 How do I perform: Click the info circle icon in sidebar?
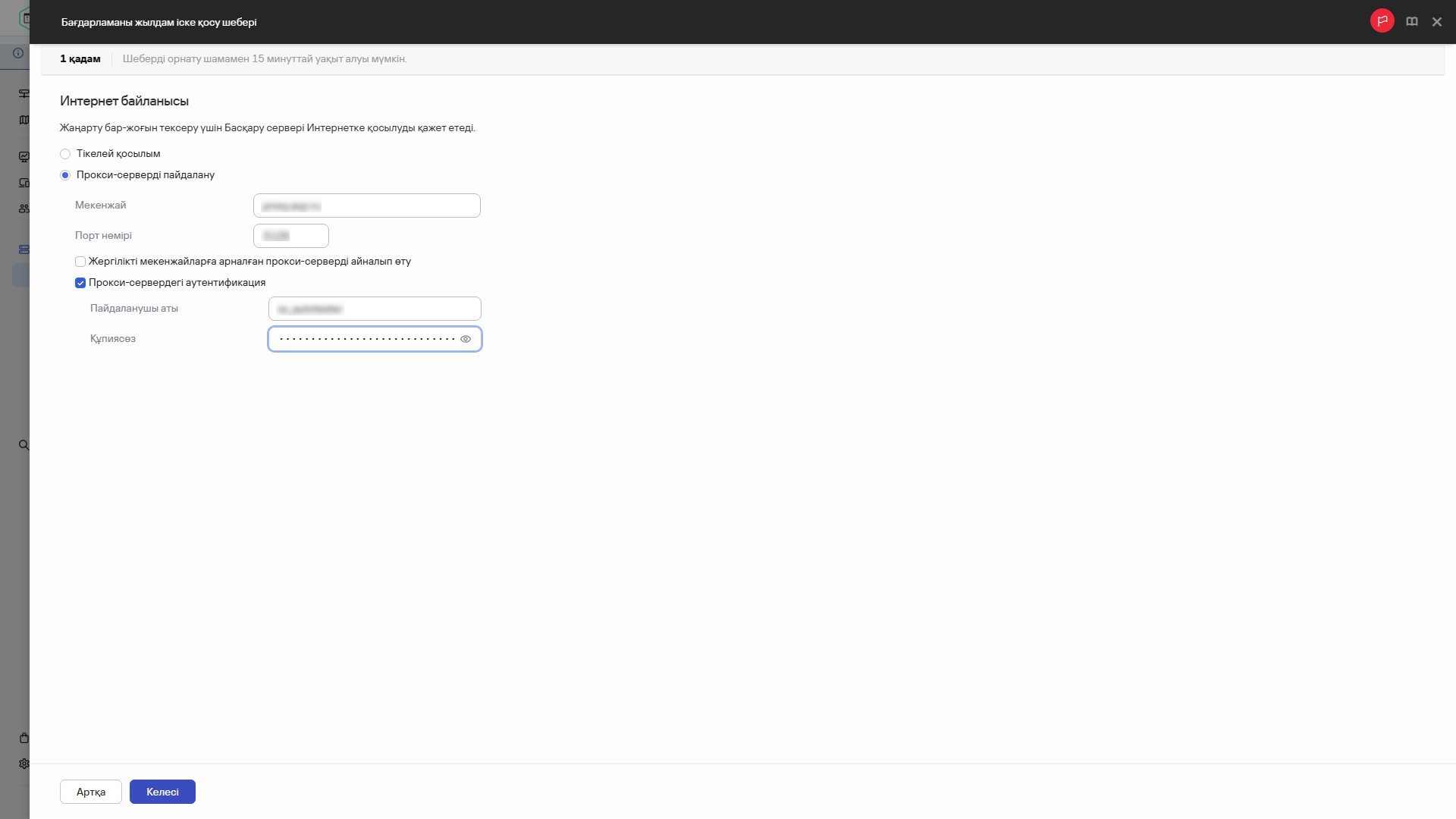pyautogui.click(x=18, y=53)
